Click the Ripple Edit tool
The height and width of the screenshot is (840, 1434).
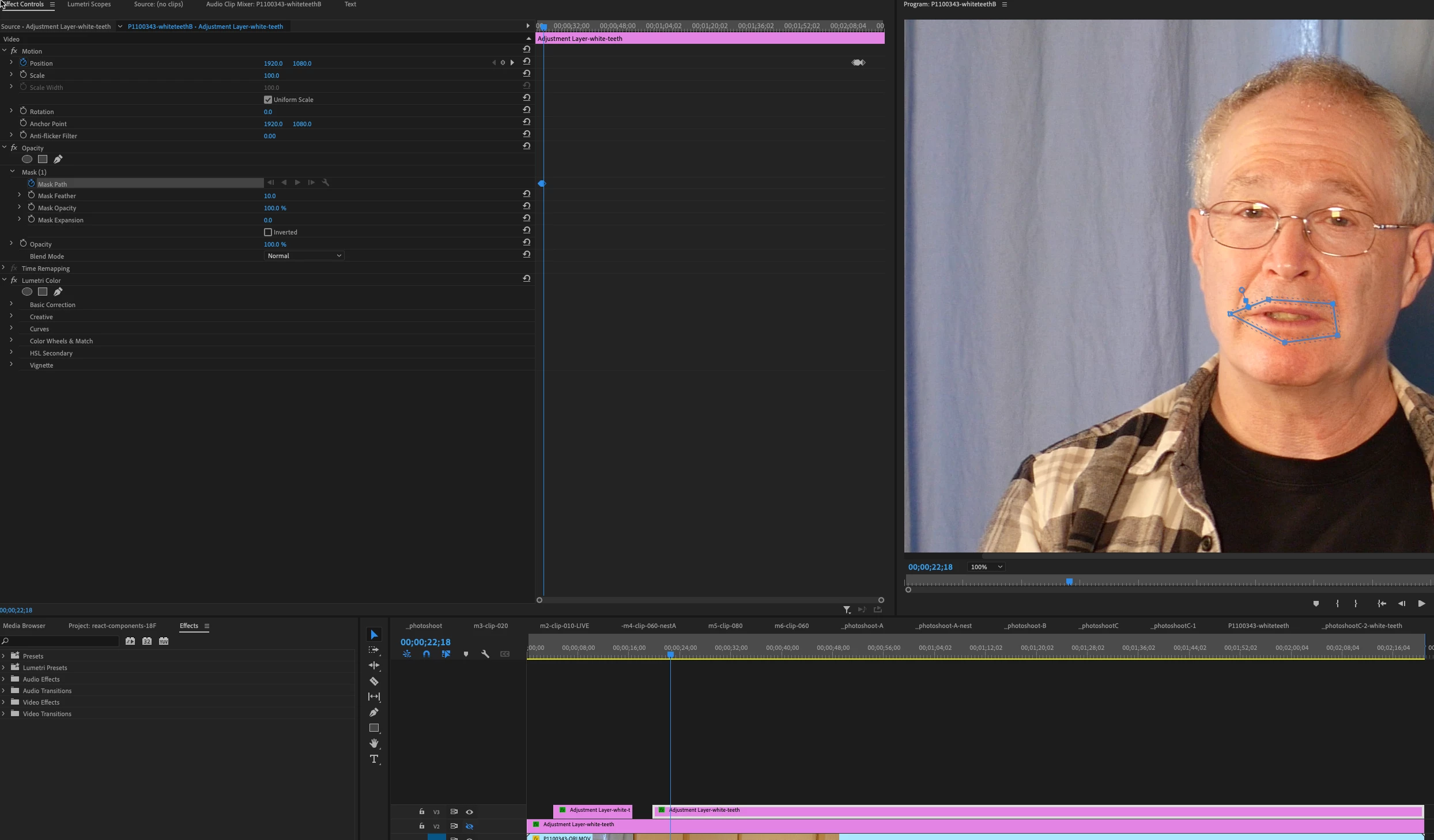pyautogui.click(x=374, y=665)
